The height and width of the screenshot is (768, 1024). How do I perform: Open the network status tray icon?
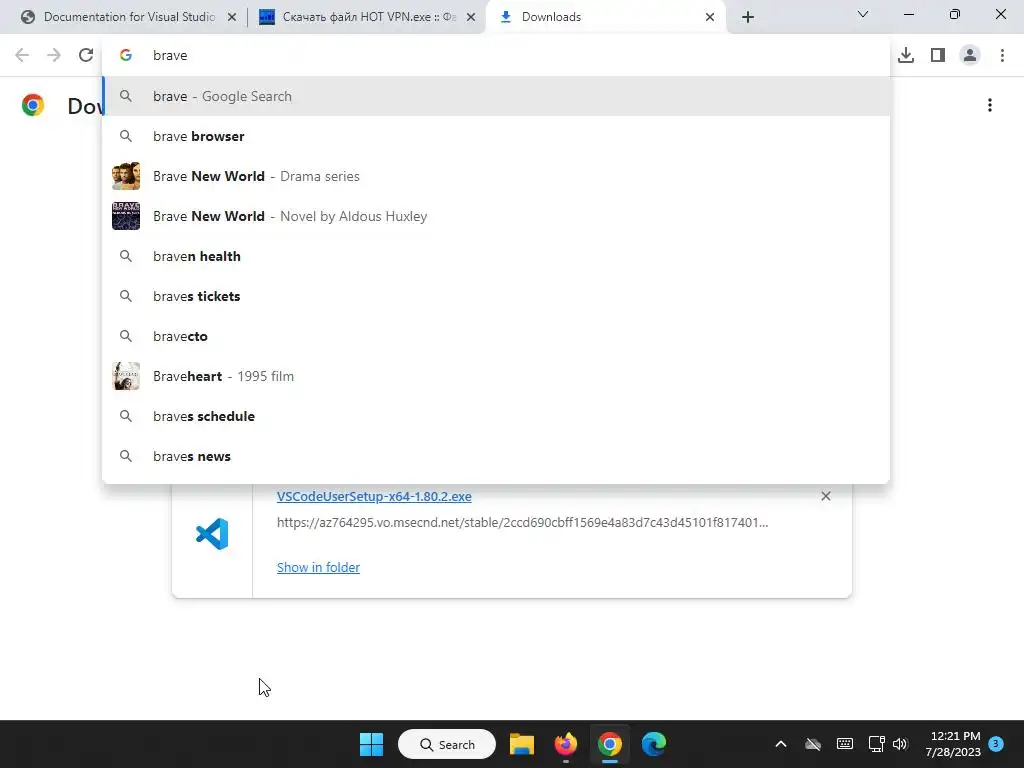point(876,744)
